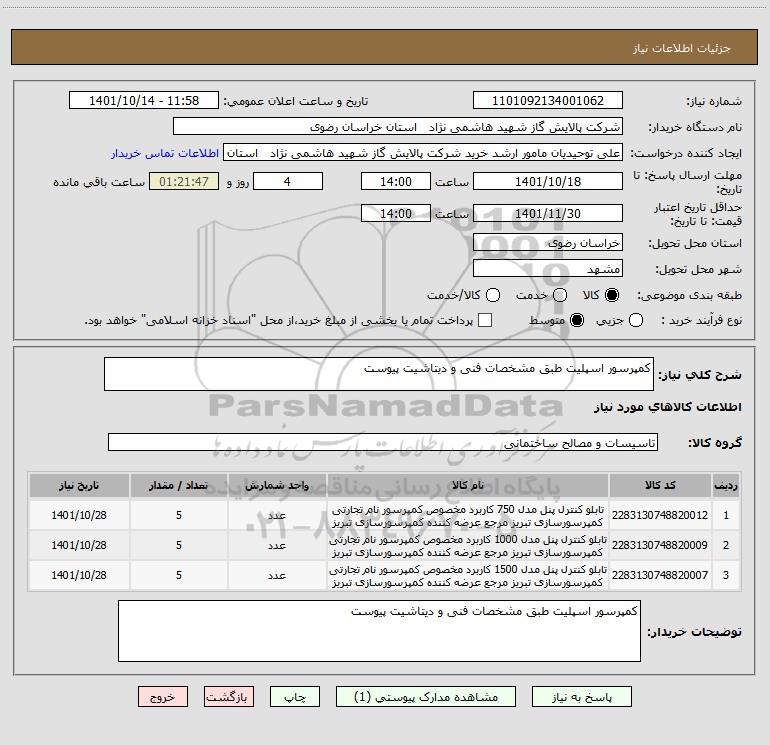Click the شرح کلی نیاز text box
770x745 pixels.
[x=379, y=374]
